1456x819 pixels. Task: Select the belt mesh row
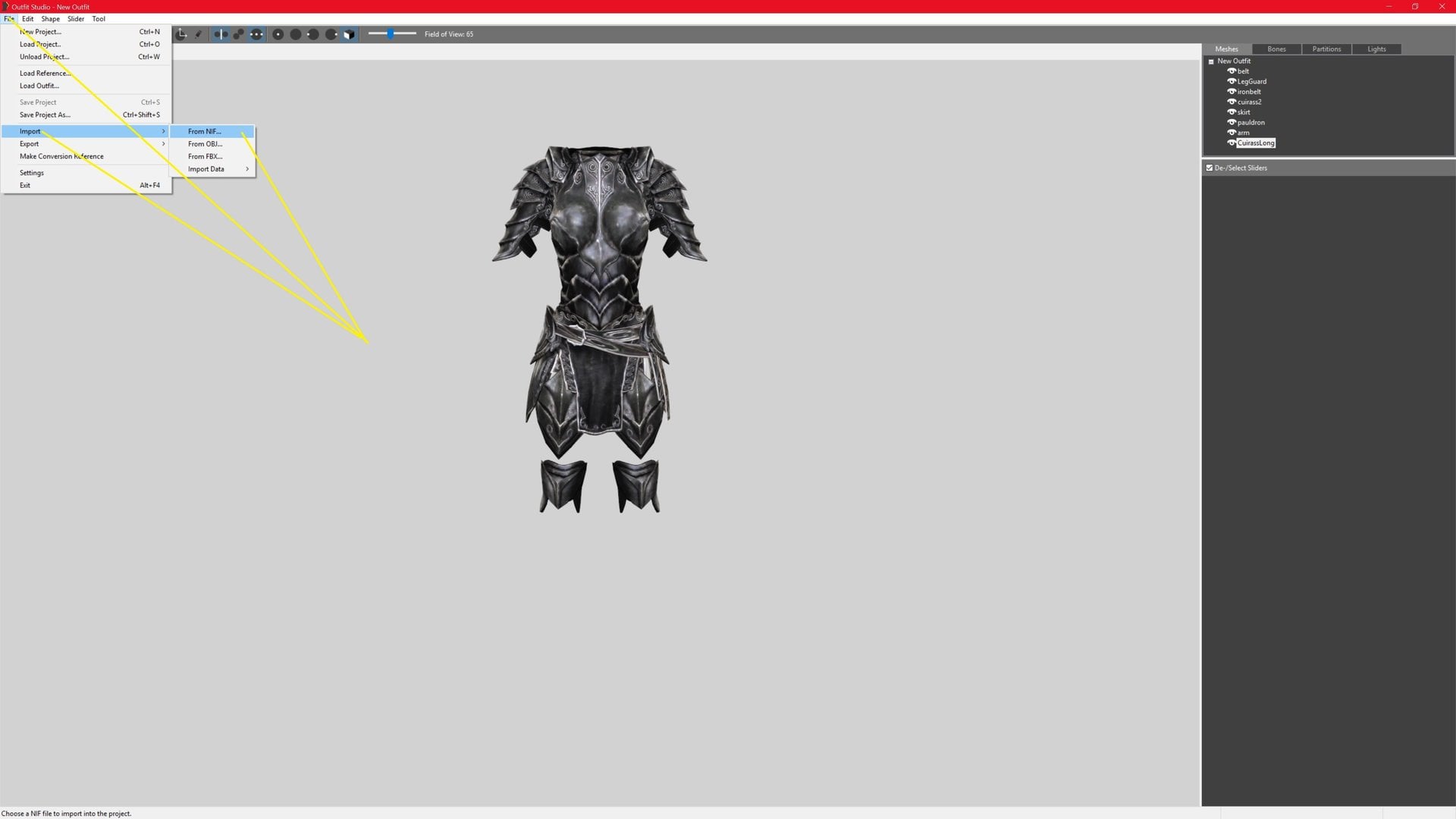coord(1243,71)
